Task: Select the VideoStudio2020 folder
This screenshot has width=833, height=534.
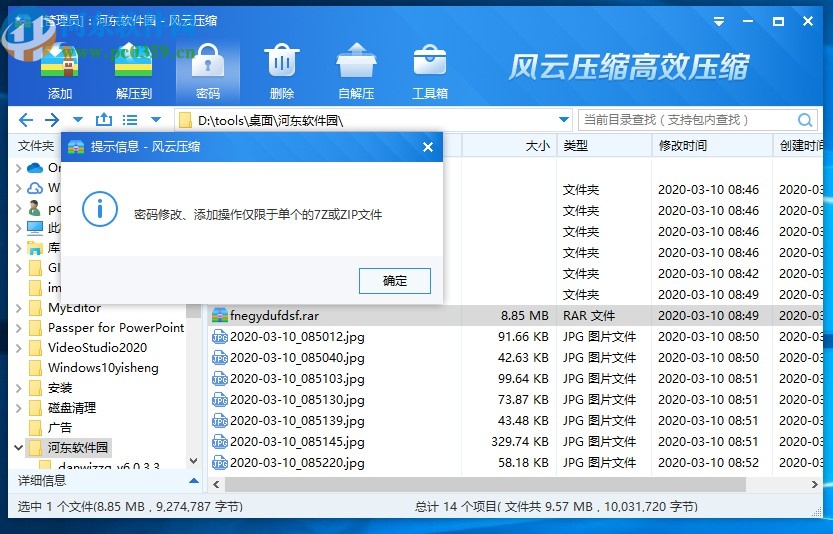Action: pos(97,348)
